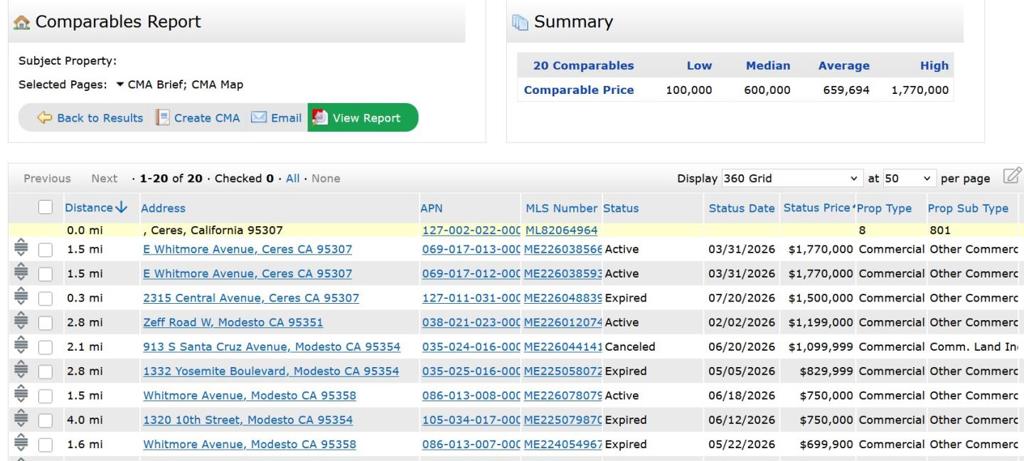The height and width of the screenshot is (461, 1024).
Task: Select All checked items link
Action: click(x=293, y=178)
